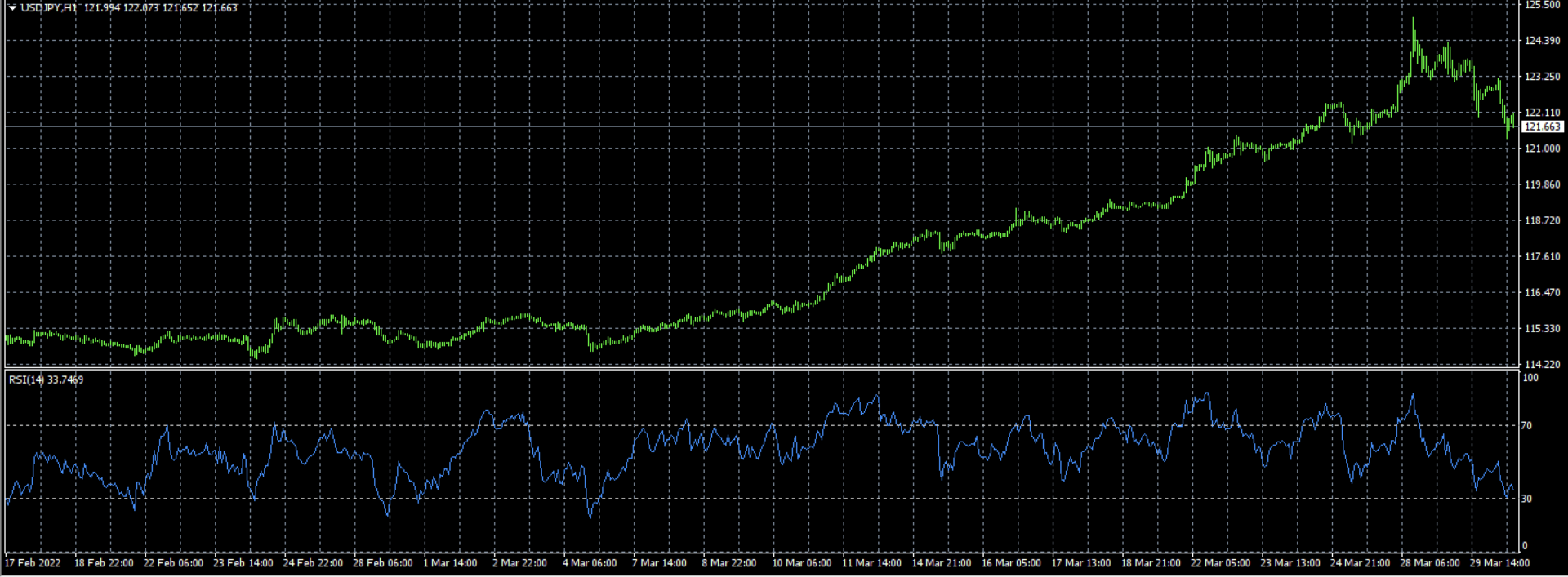Click the divider between price chart and RSI
Viewport: 1568px width, 577px height.
[x=759, y=369]
